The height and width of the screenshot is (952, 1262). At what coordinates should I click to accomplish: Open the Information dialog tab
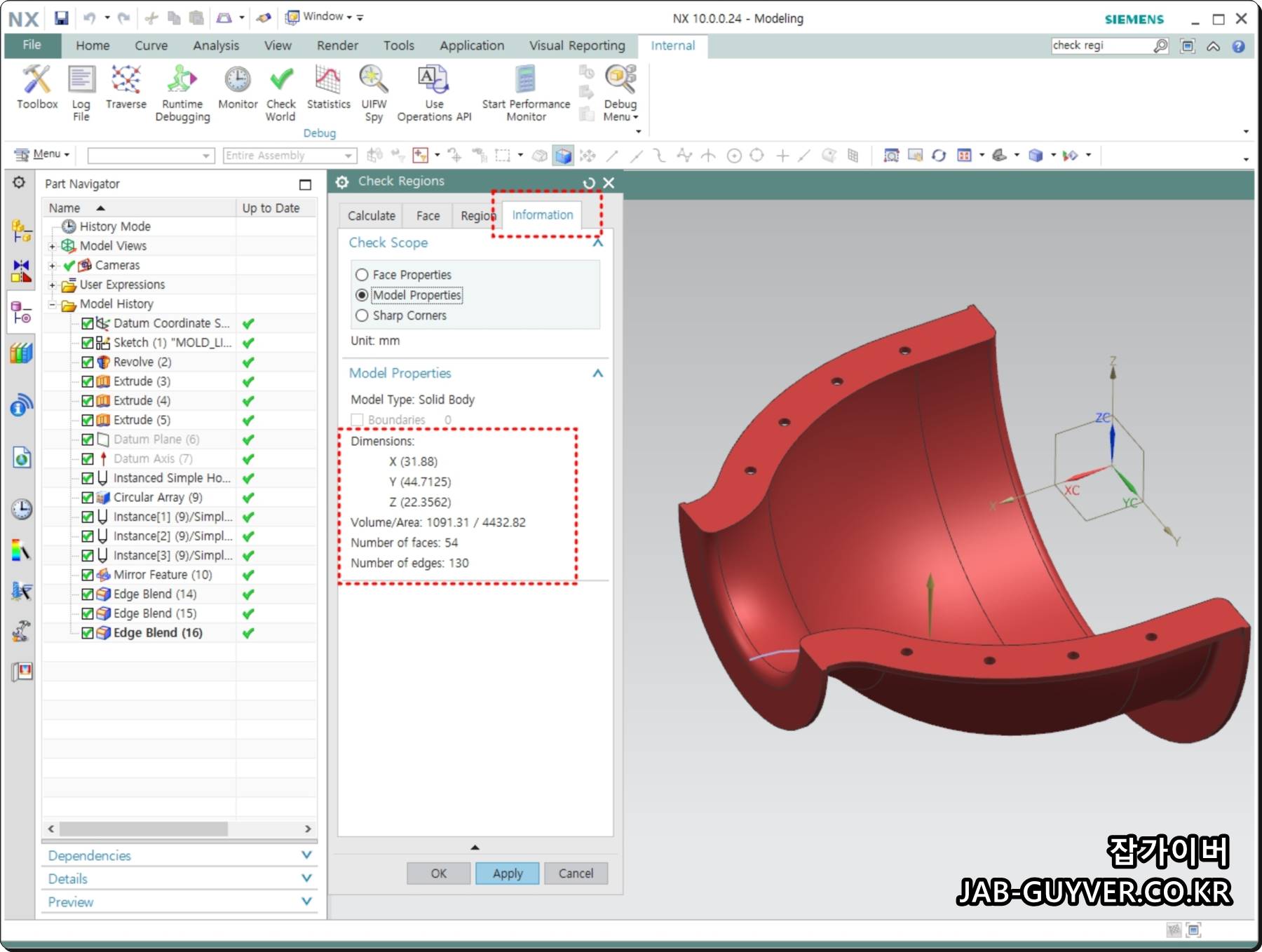[542, 215]
